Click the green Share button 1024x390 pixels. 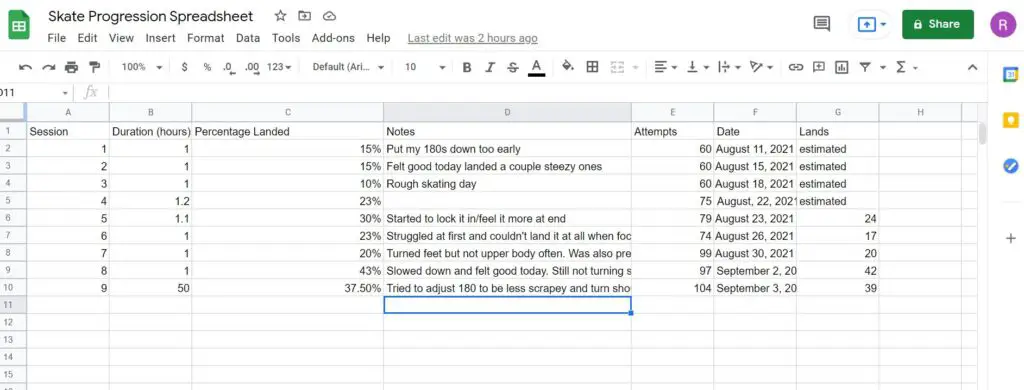[937, 24]
